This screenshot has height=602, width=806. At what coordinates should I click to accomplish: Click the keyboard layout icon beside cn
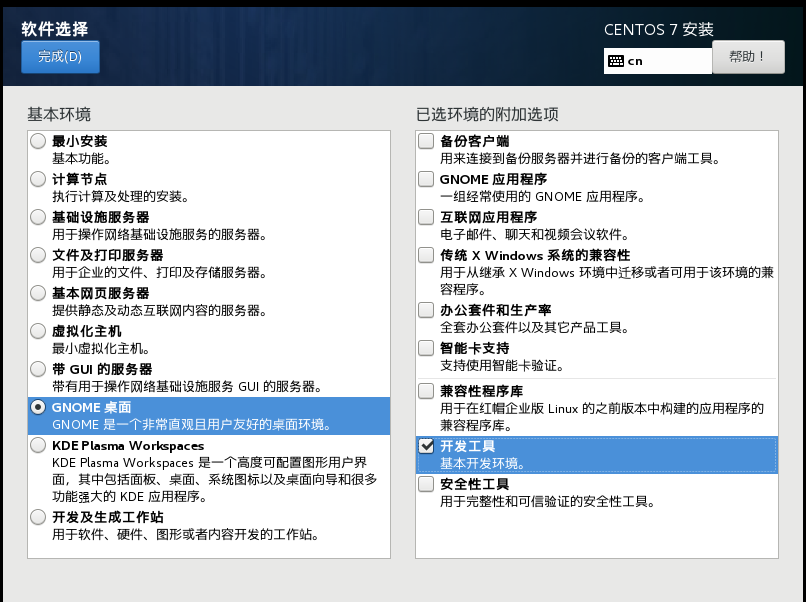(x=615, y=61)
